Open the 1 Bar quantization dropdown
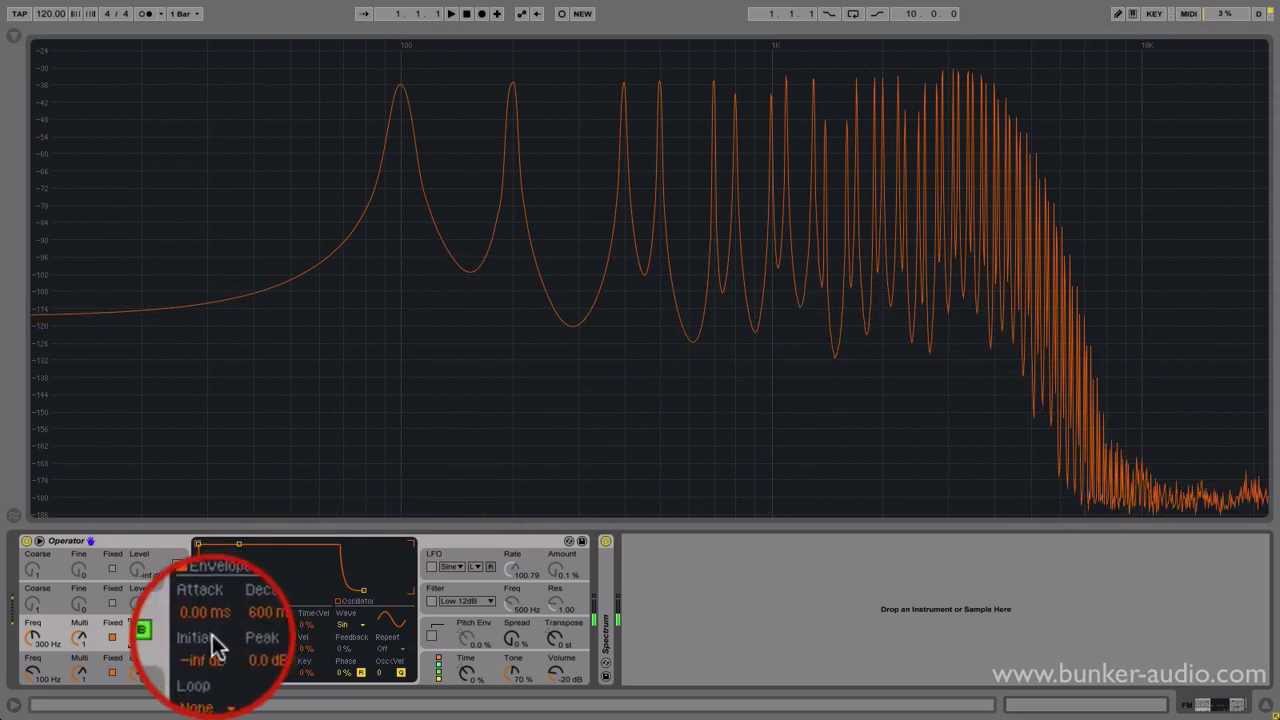 (x=185, y=14)
